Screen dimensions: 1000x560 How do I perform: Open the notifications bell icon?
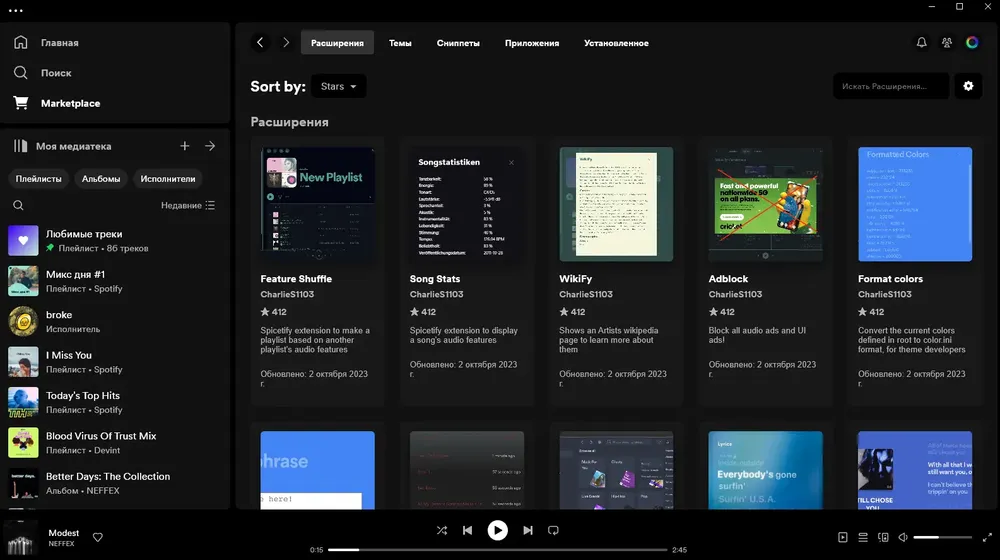[922, 43]
